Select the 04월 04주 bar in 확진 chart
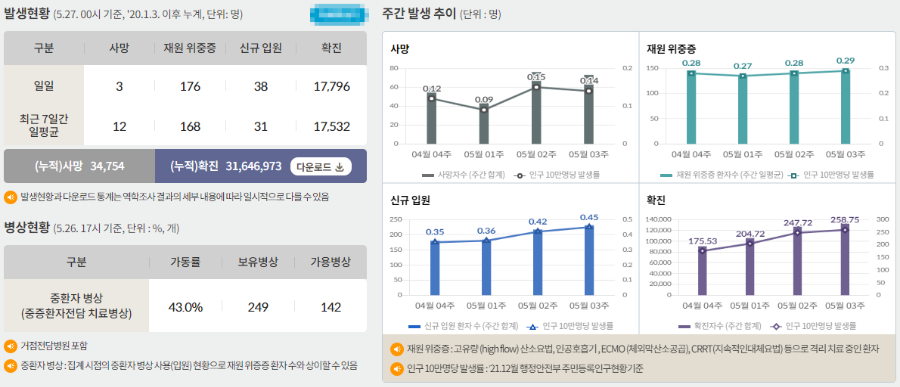This screenshot has width=900, height=387. coord(703,270)
